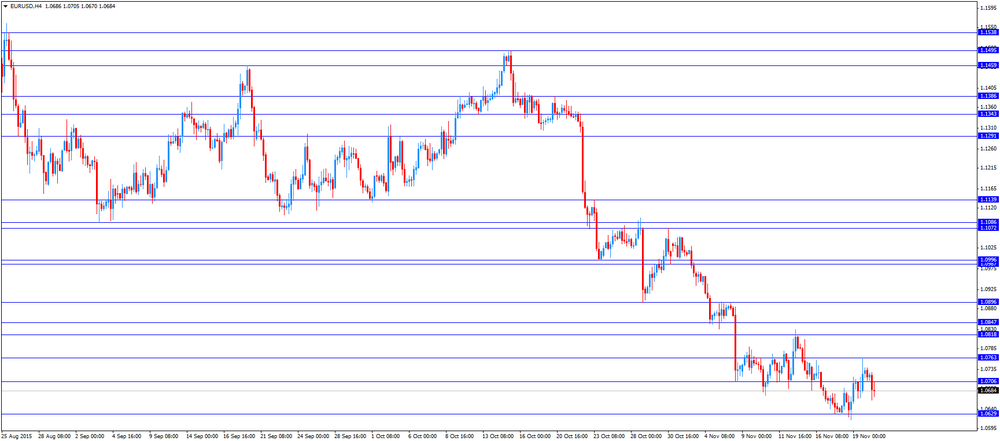The height and width of the screenshot is (441, 1000).
Task: Click the current price 1.0684 label
Action: pos(988,391)
